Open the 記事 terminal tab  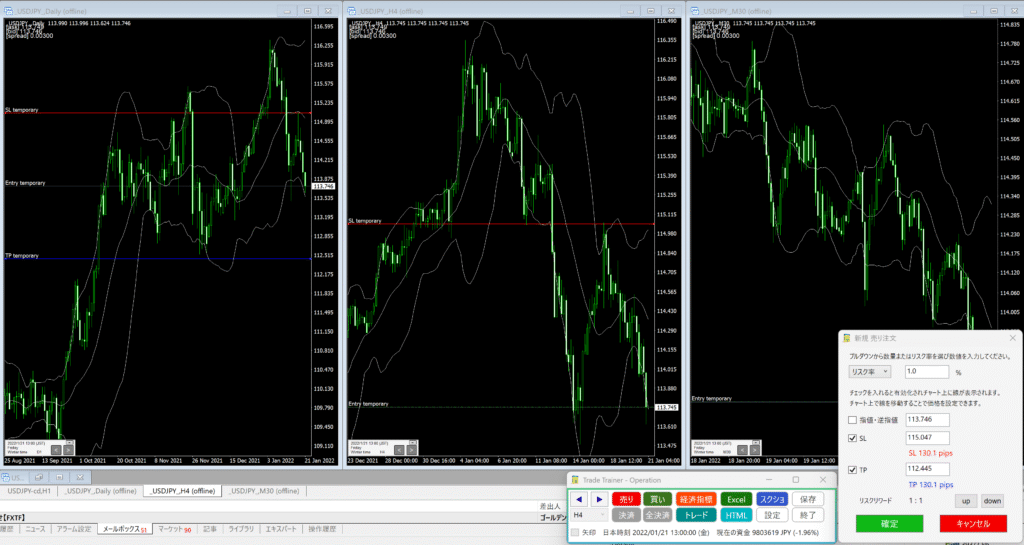coord(210,529)
